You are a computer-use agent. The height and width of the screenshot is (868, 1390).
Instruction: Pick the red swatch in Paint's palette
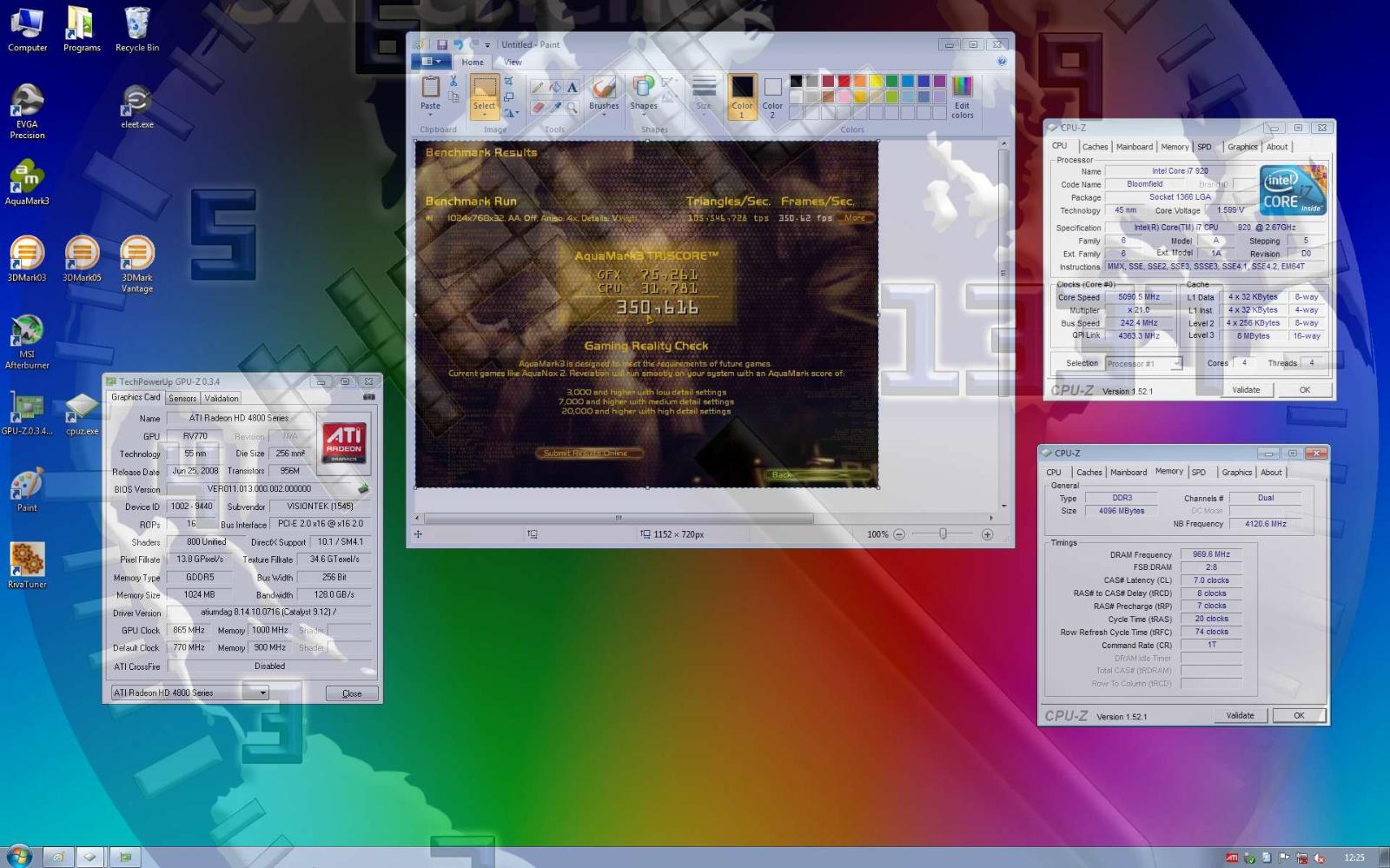[844, 81]
